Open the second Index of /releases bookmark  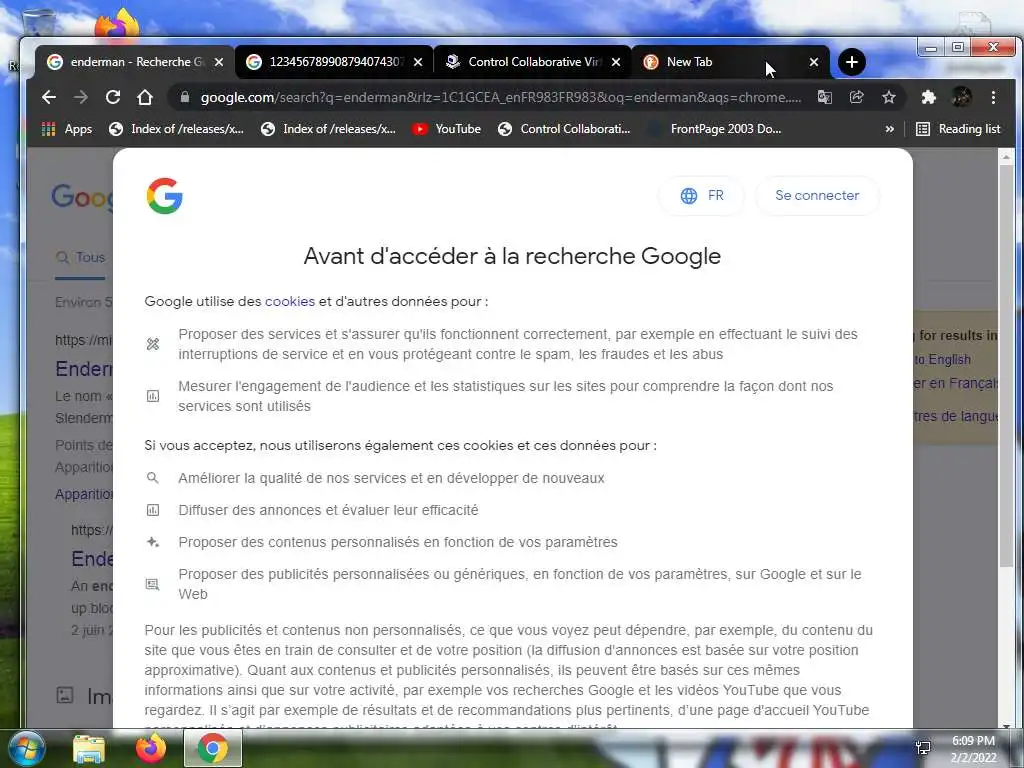pos(328,129)
